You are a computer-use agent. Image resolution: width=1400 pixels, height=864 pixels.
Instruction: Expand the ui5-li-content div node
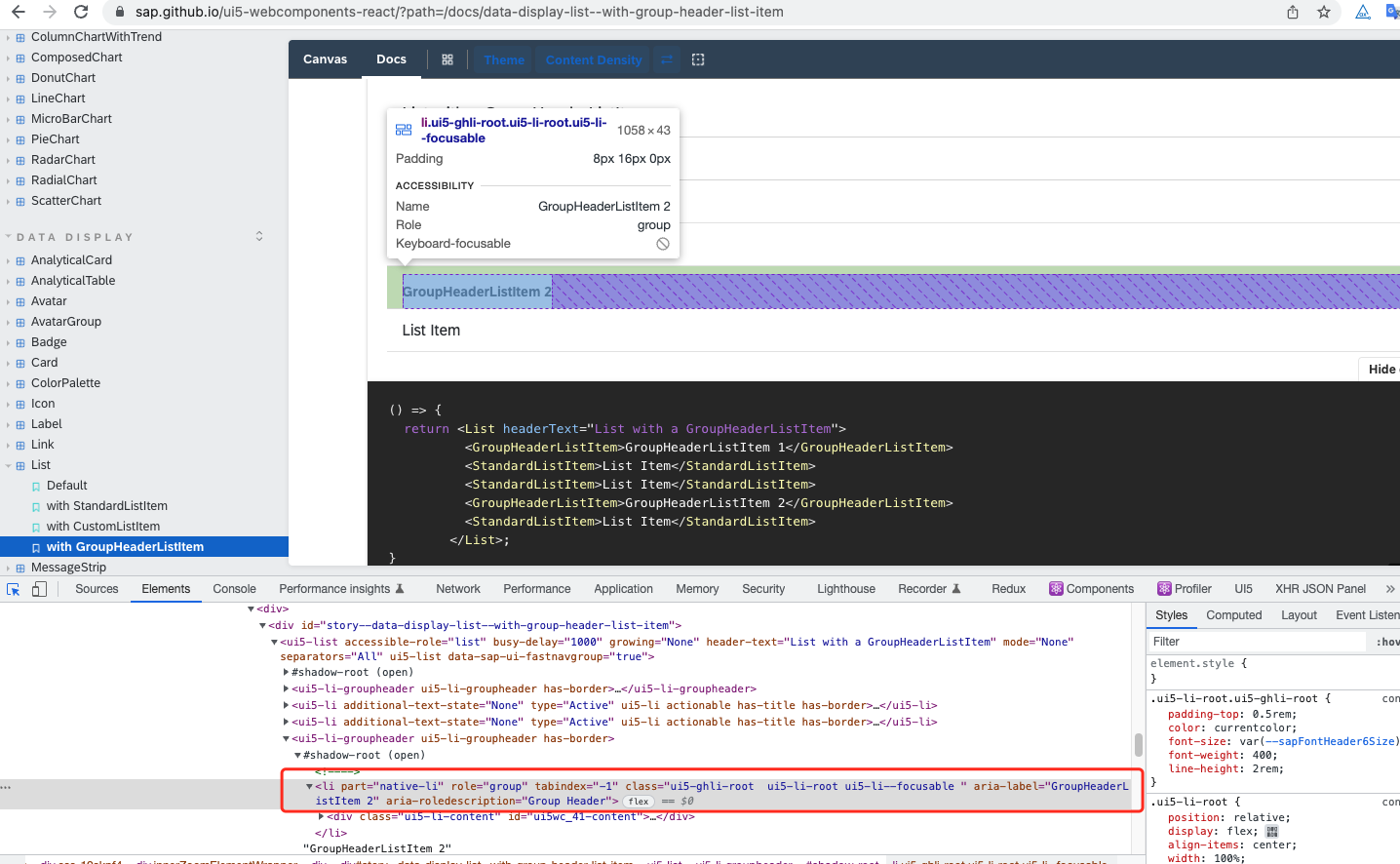click(x=321, y=816)
